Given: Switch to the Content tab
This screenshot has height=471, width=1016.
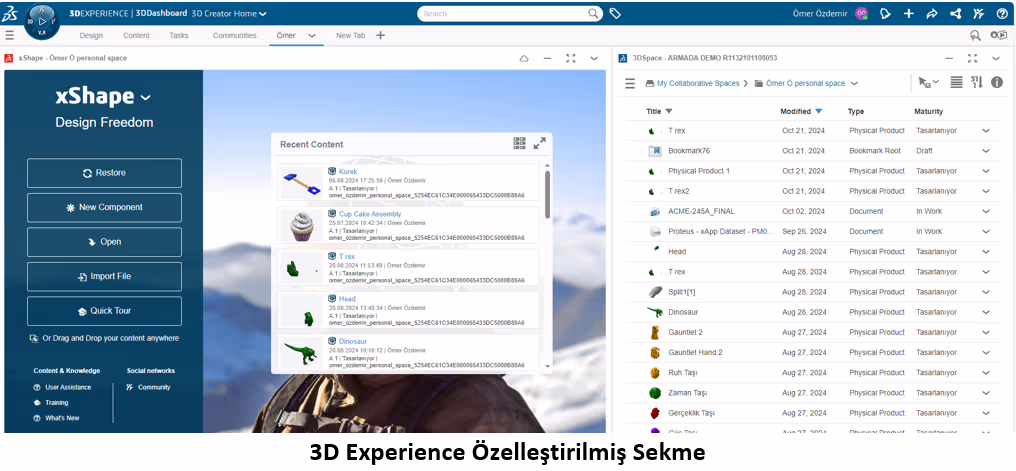Looking at the screenshot, I should (136, 36).
